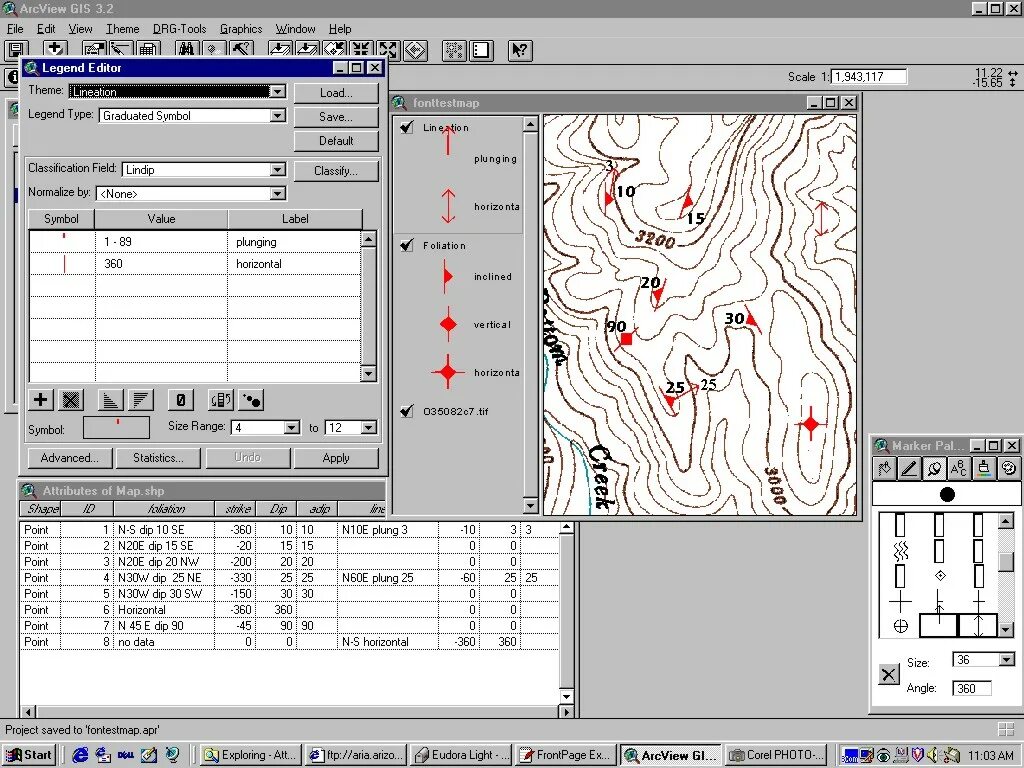Click the Delete Class X icon

point(71,400)
